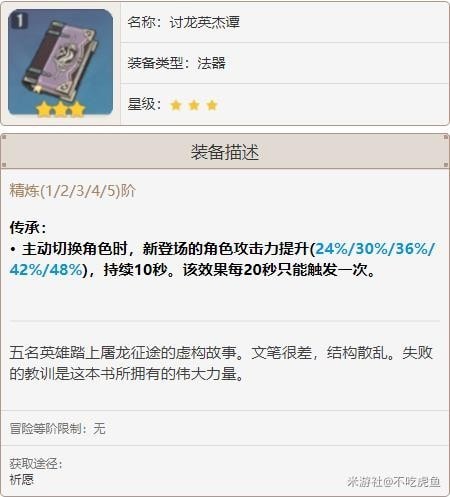This screenshot has height=497, width=450.
Task: Click the 传承 passive skill title
Action: 28,228
